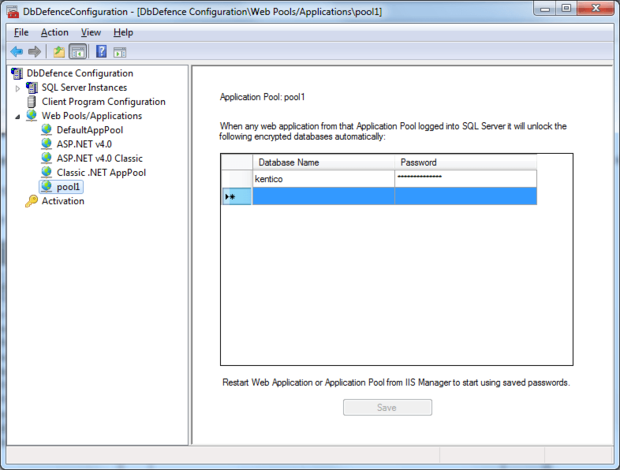Screen dimensions: 620x470
Task: Open the Action menu
Action: (55, 32)
